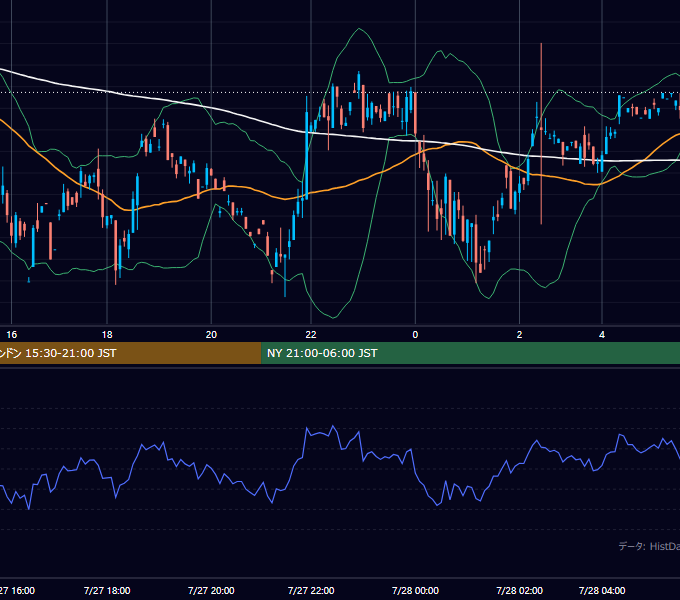Click the NY 21:00-06:00 JST session band

pos(471,353)
